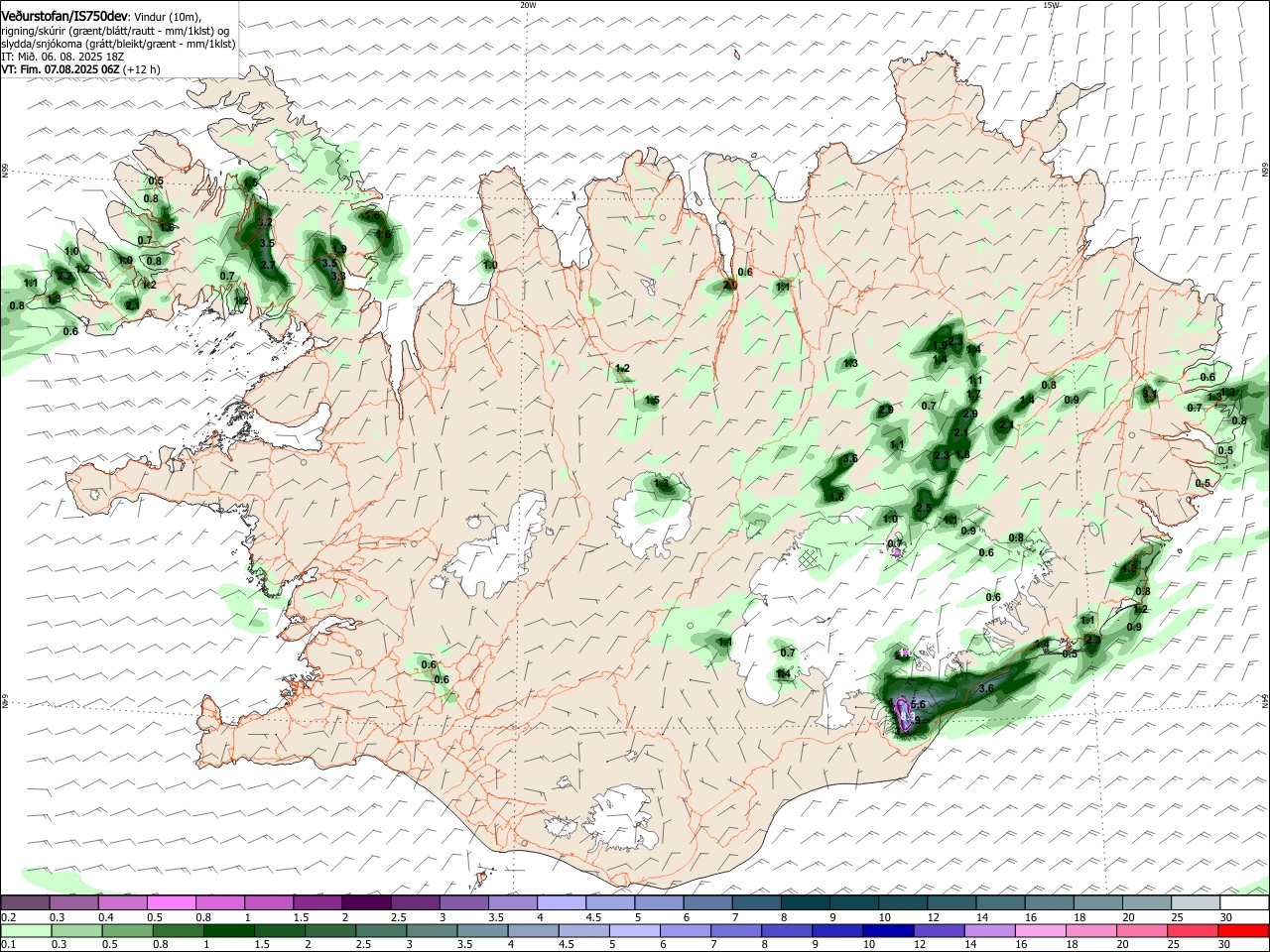Click the 'rigning/skúrir' legend description line
Image resolution: width=1270 pixels, height=952 pixels.
click(115, 31)
